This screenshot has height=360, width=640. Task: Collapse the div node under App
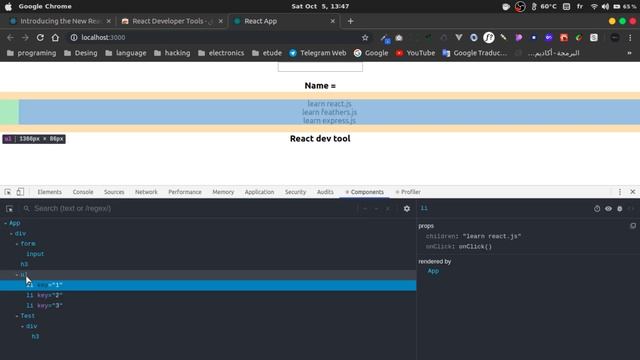pyautogui.click(x=11, y=233)
